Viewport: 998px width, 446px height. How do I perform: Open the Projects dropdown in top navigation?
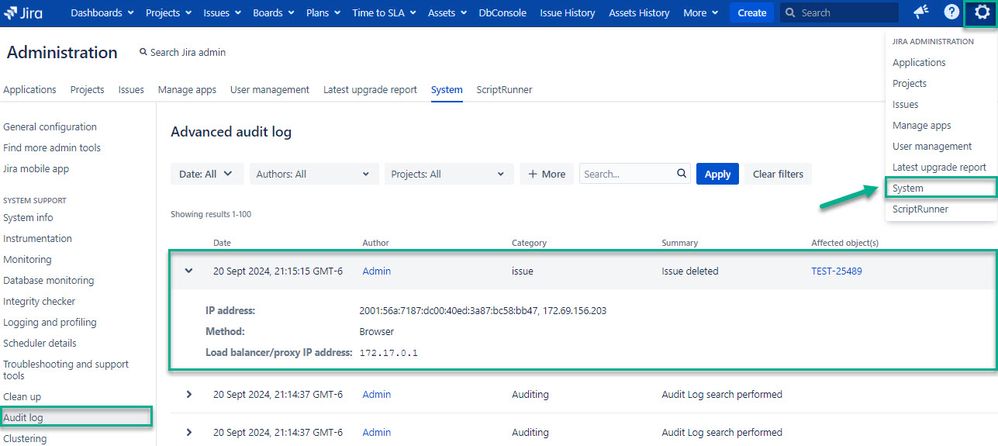[169, 13]
